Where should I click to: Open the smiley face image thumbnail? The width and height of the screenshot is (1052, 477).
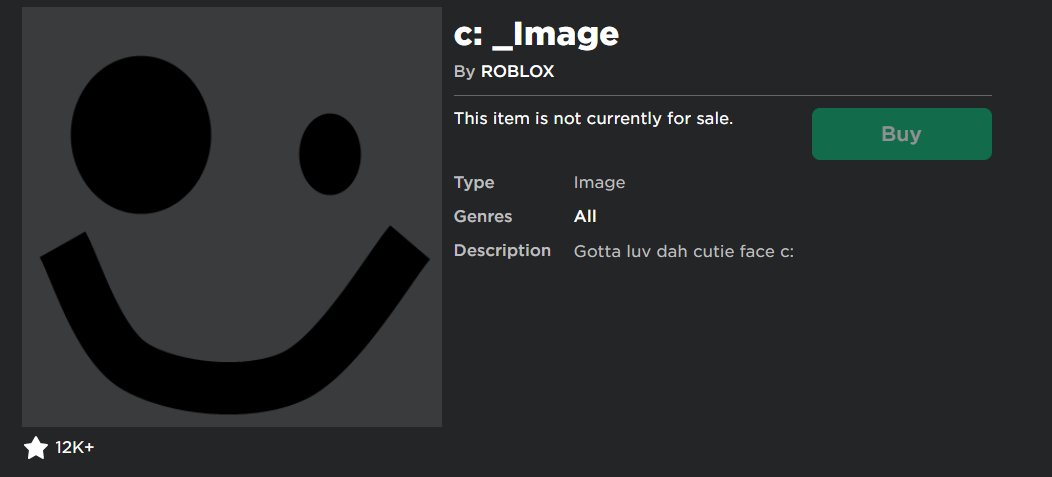[231, 217]
